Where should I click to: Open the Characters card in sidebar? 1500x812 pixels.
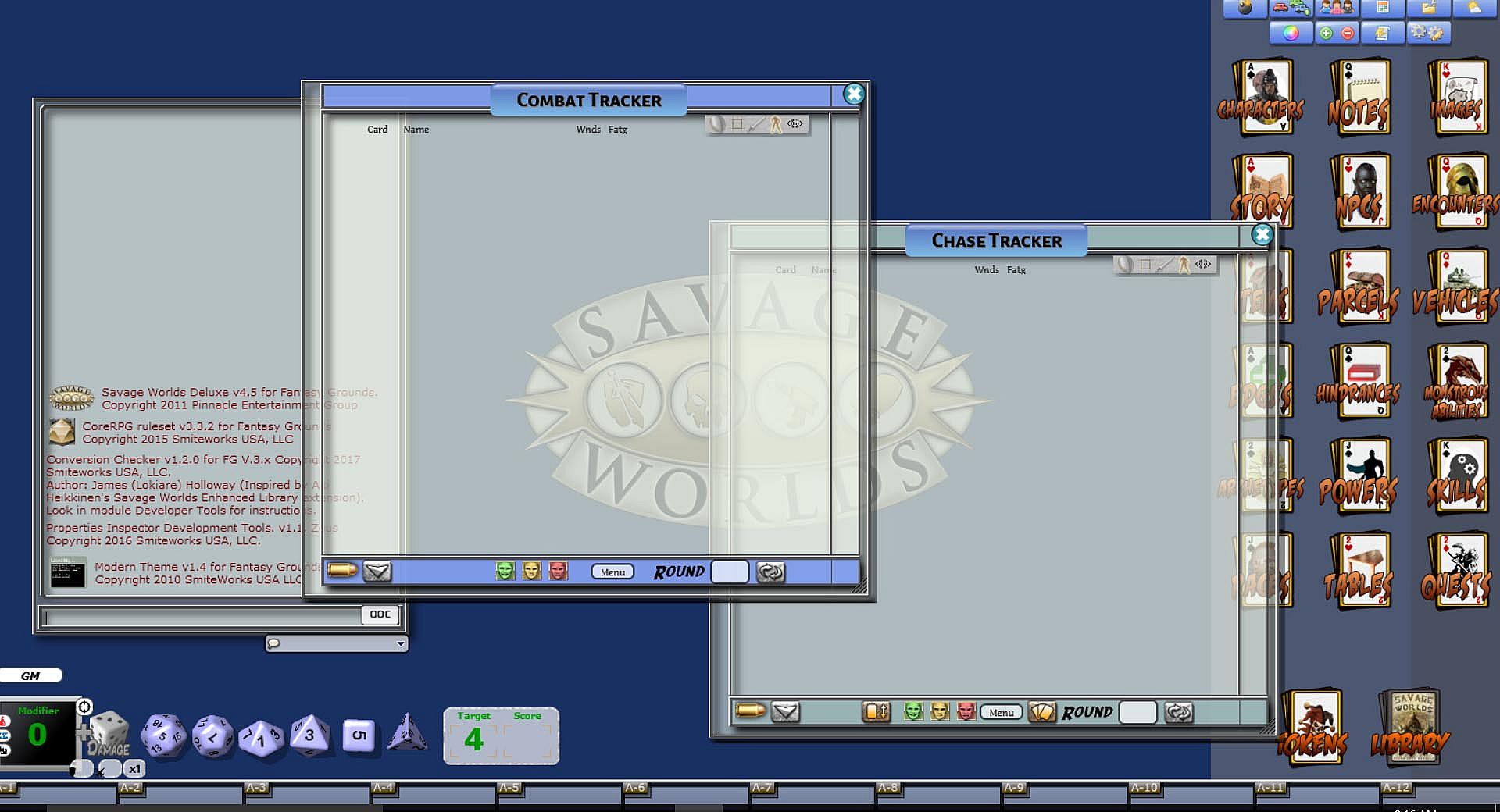(x=1262, y=98)
